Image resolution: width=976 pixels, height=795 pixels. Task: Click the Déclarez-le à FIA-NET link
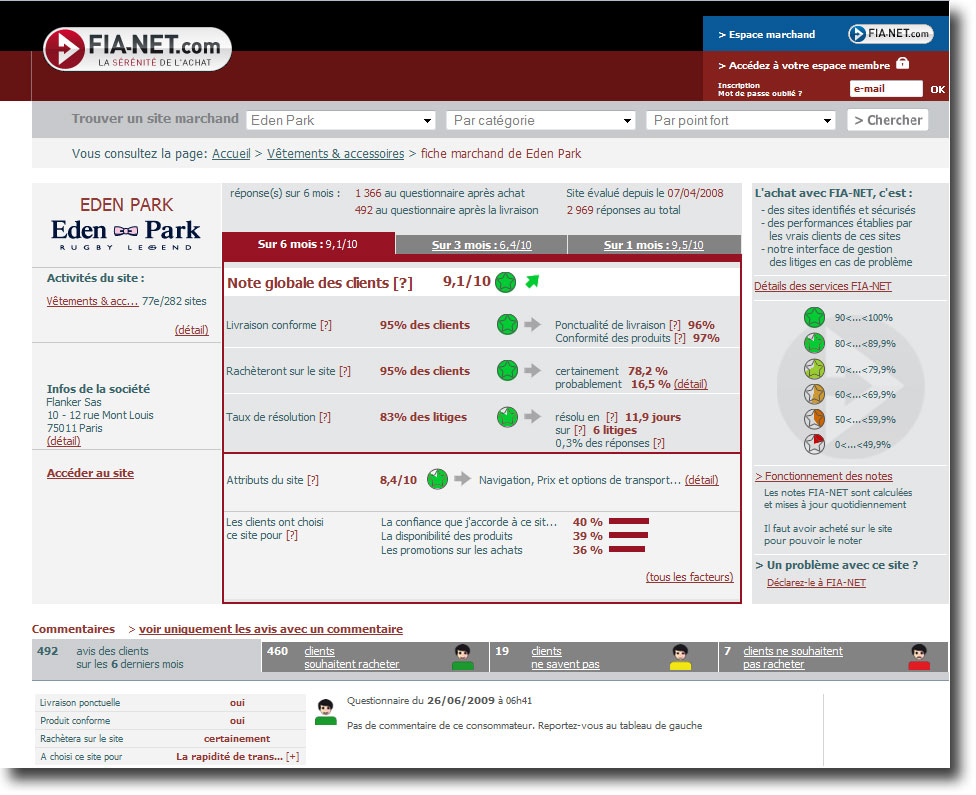pos(816,582)
